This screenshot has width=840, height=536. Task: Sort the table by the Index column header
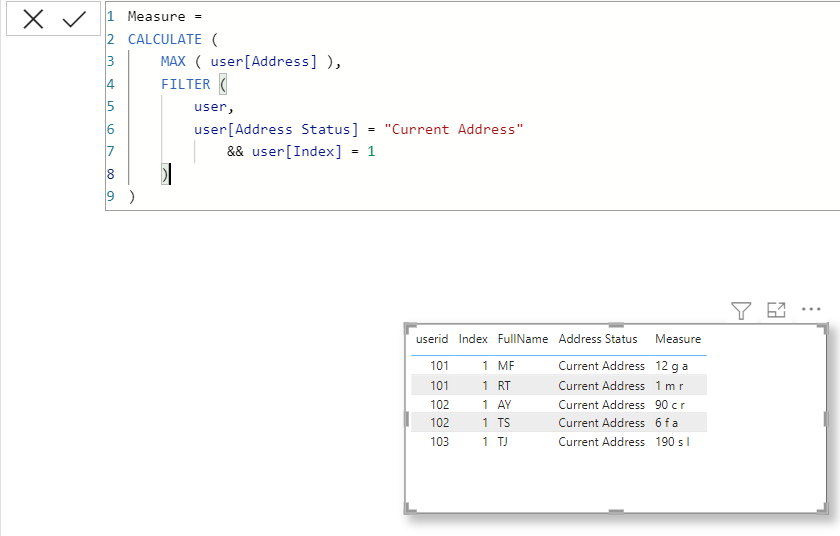point(473,339)
